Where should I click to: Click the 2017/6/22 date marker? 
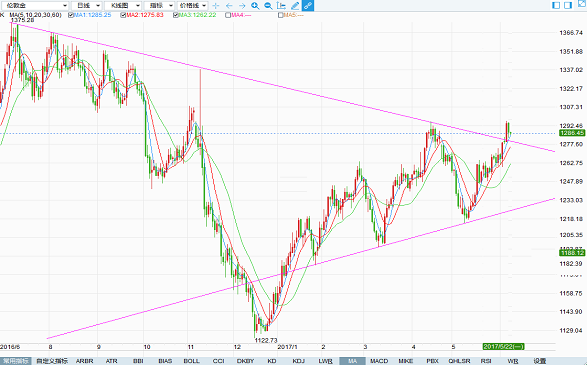(504, 347)
